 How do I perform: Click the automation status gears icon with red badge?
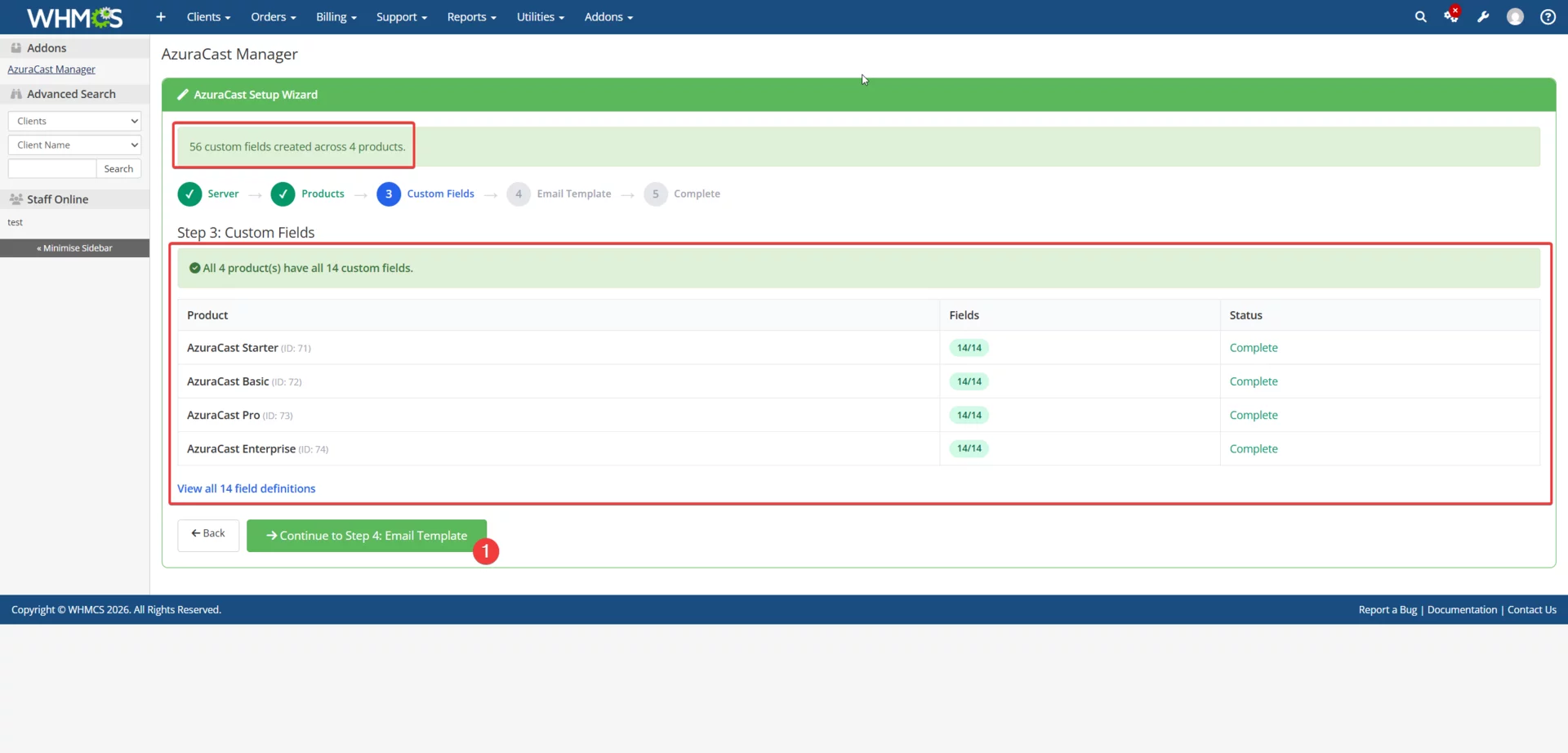pyautogui.click(x=1453, y=16)
